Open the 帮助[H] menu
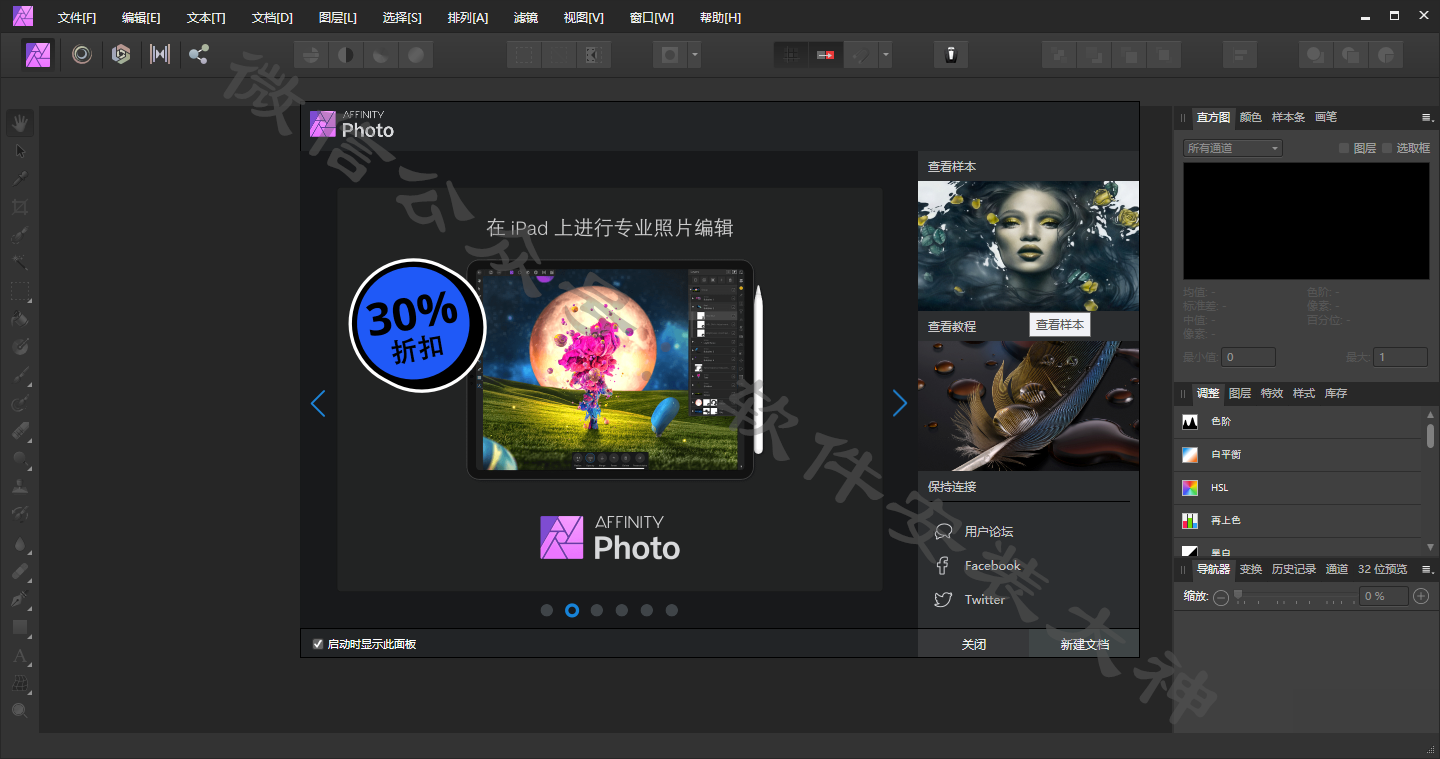The image size is (1440, 759). (720, 18)
